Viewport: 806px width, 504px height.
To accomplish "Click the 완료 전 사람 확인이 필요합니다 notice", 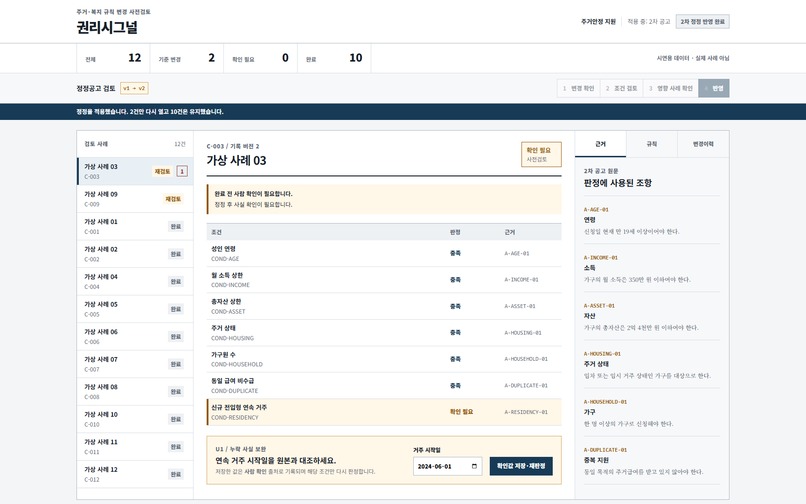I will point(383,199).
